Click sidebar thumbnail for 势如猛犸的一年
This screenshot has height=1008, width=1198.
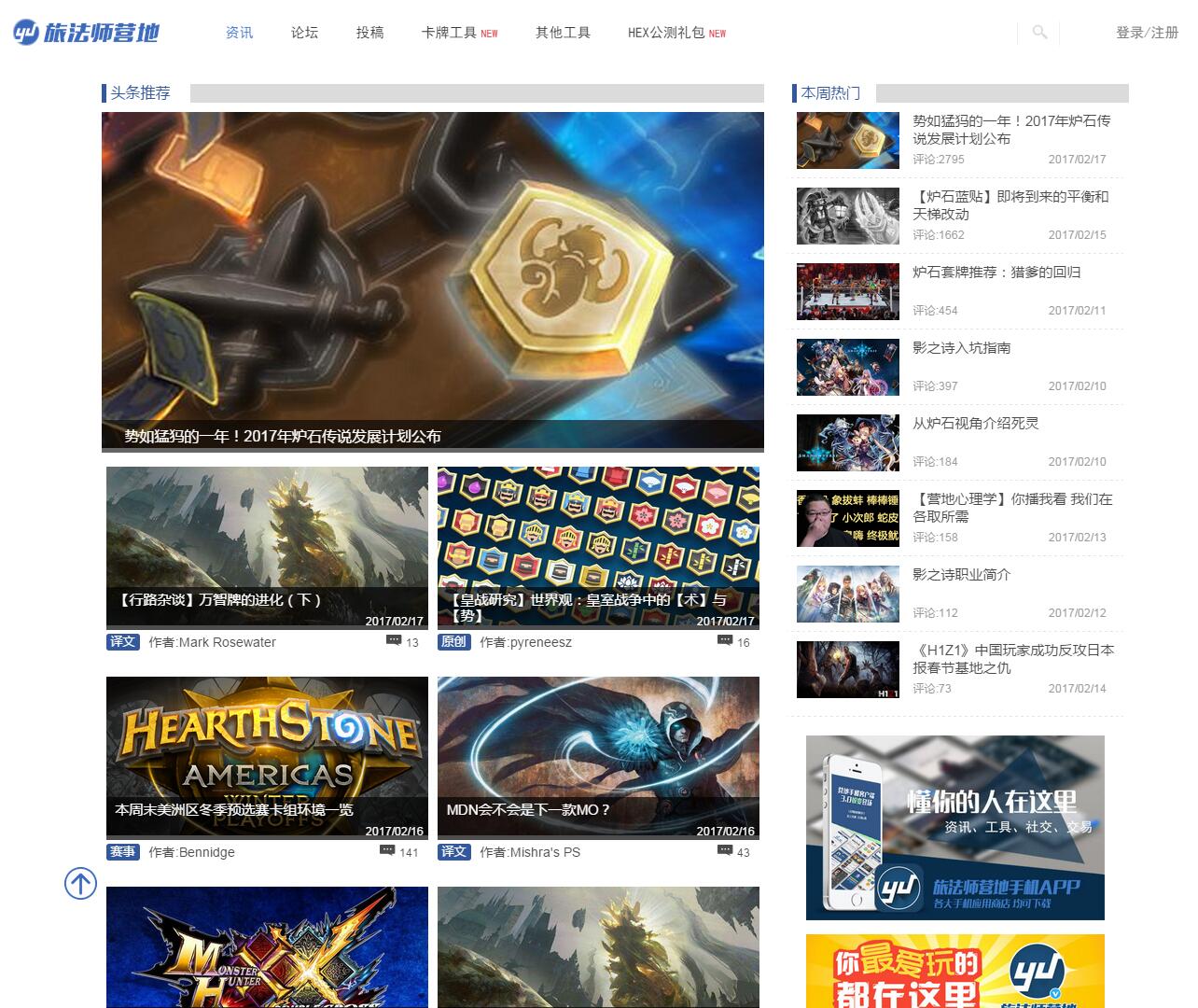(848, 140)
